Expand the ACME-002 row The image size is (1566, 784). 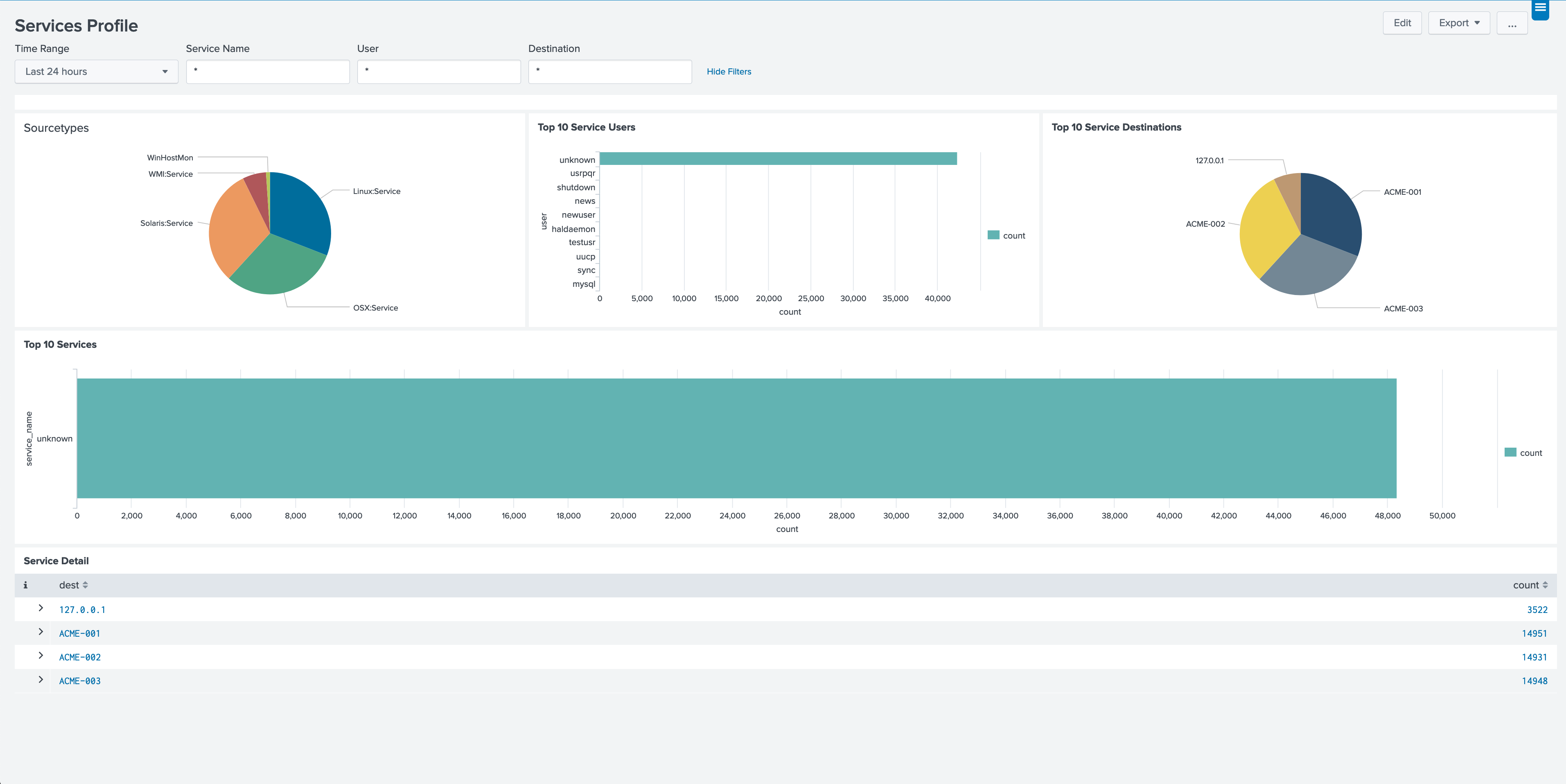(x=41, y=656)
